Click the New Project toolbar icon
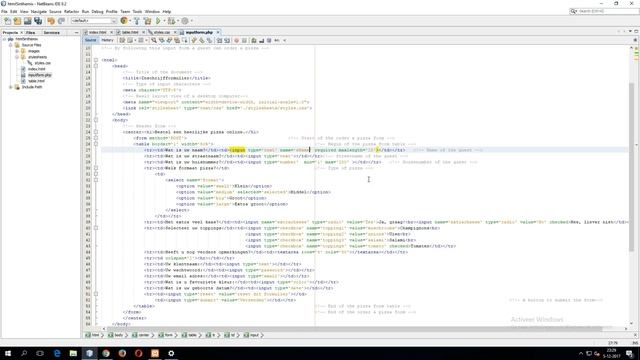 17,21
